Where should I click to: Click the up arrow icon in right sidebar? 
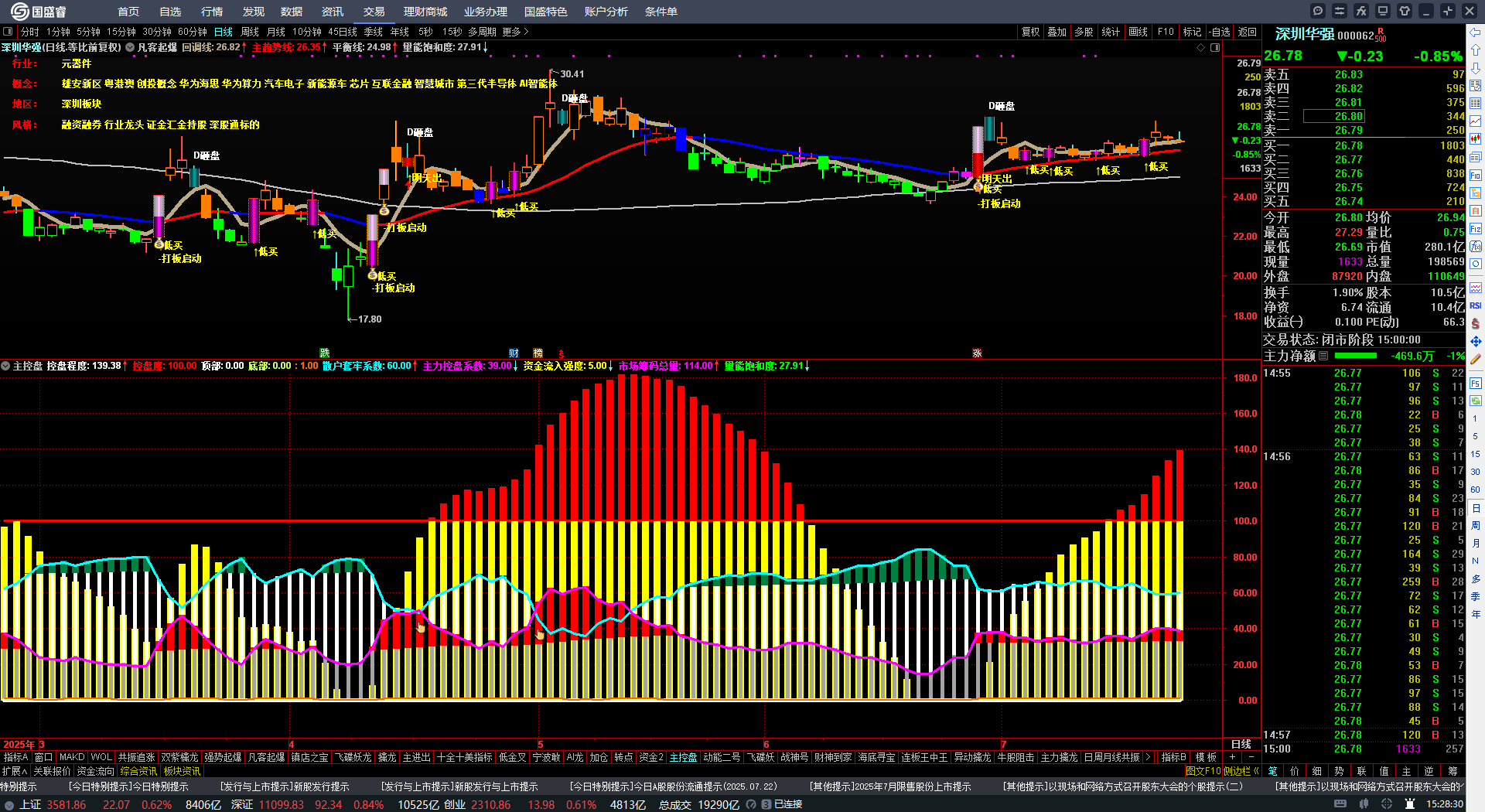point(1476,50)
